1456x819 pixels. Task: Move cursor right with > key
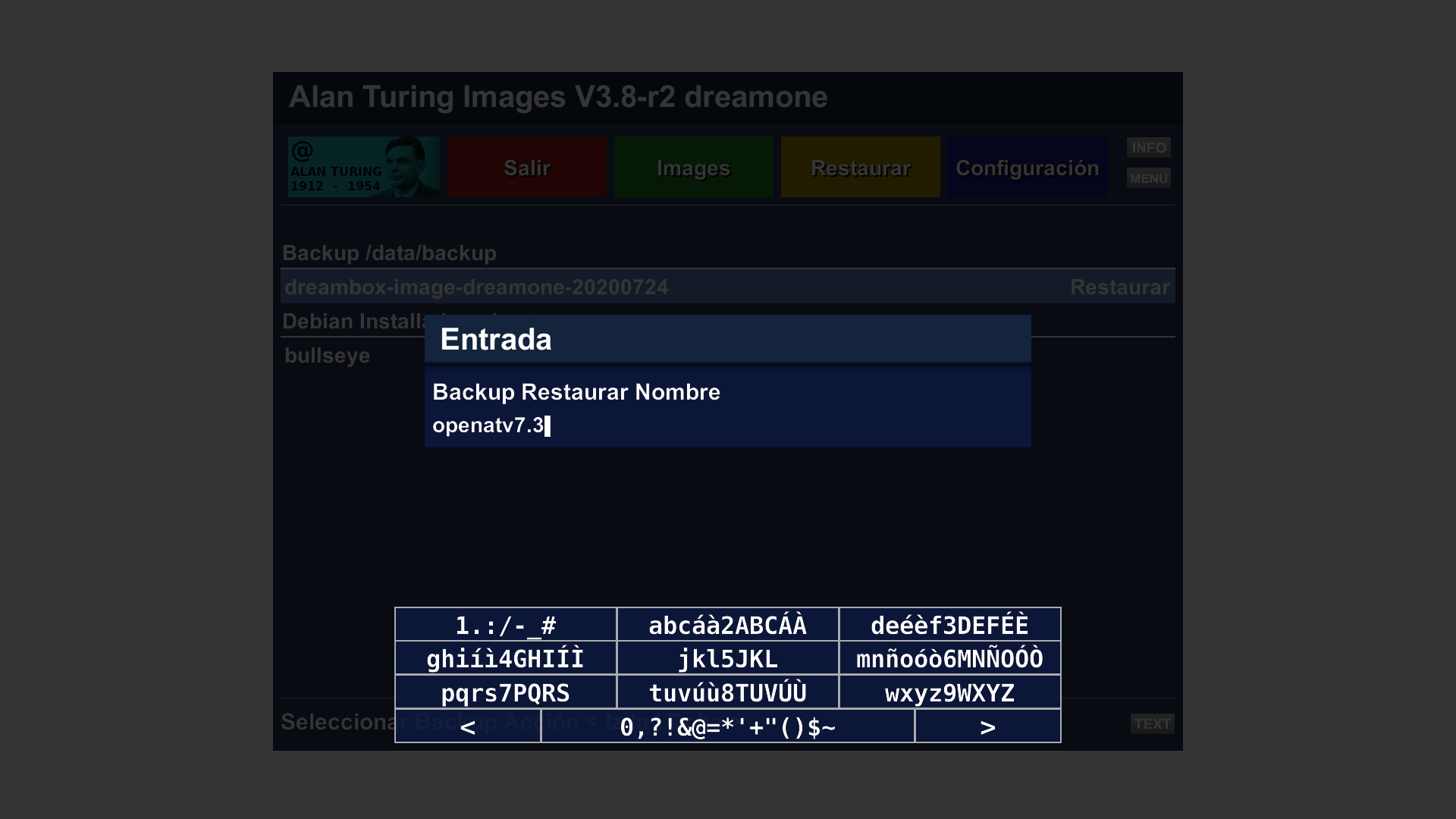point(987,726)
